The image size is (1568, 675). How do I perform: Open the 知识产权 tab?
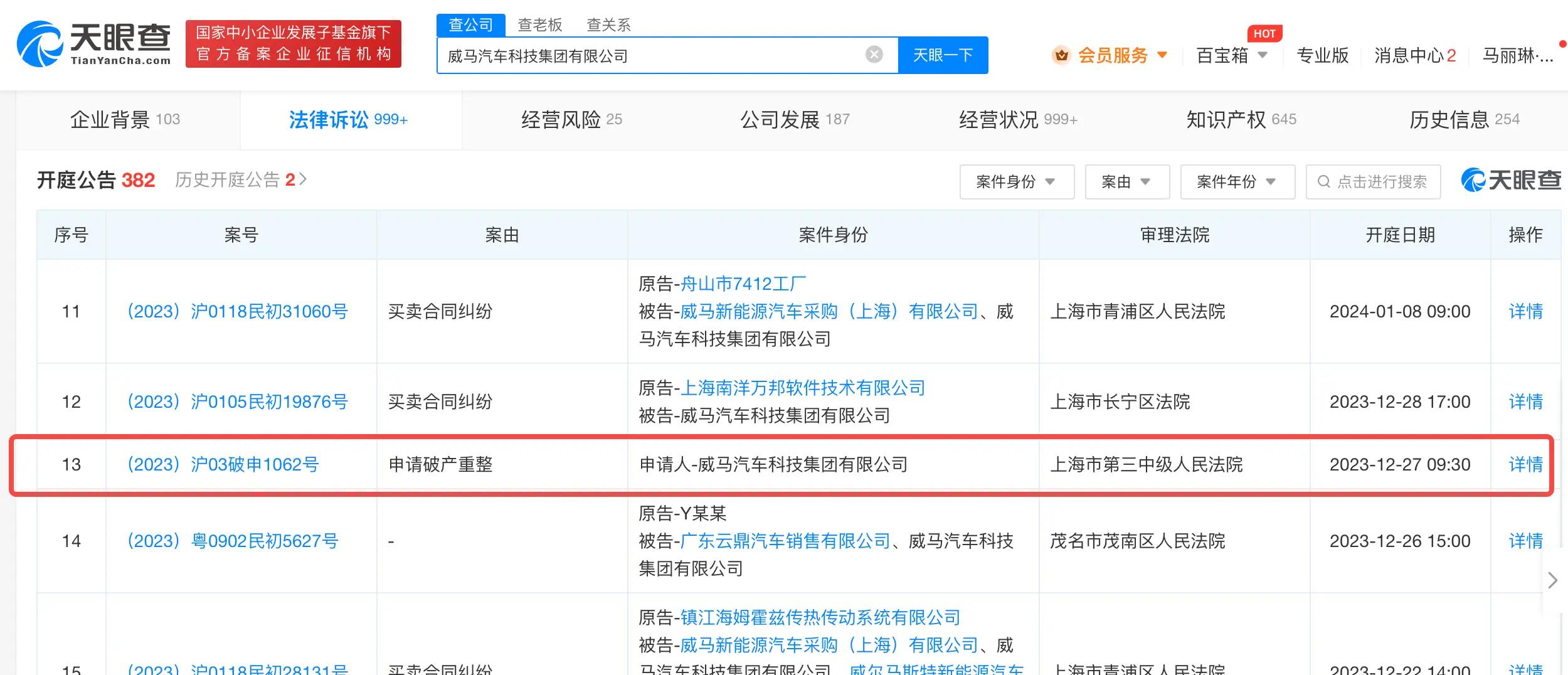point(1241,119)
